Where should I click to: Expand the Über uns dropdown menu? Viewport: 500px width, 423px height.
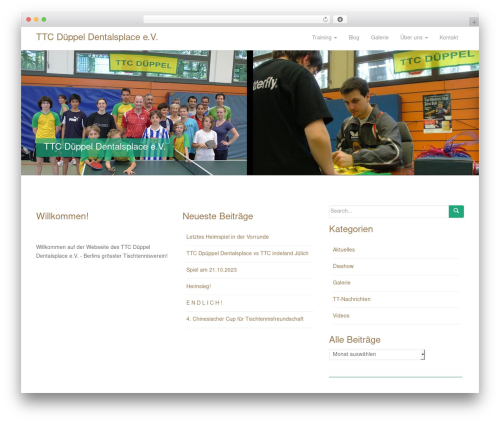pyautogui.click(x=414, y=37)
